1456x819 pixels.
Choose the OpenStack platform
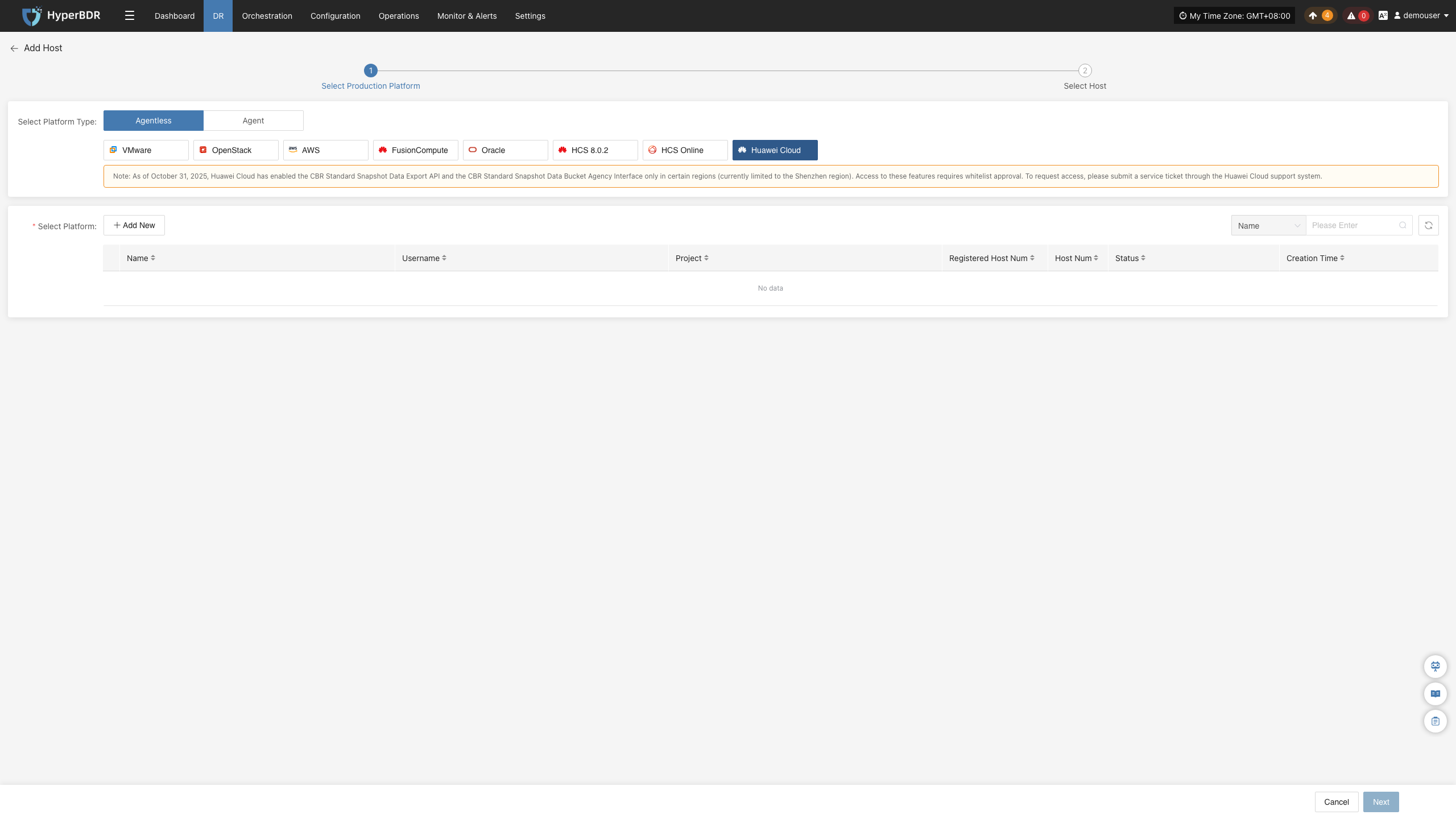click(x=236, y=150)
